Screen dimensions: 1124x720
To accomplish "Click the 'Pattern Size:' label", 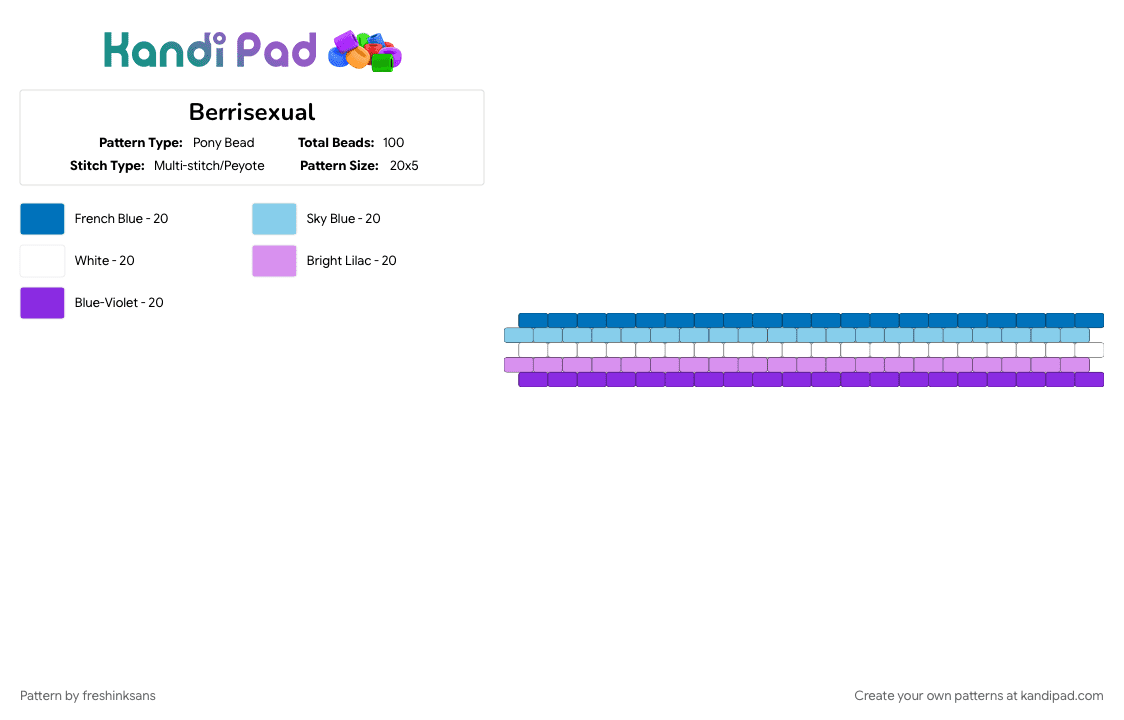I will click(x=339, y=166).
